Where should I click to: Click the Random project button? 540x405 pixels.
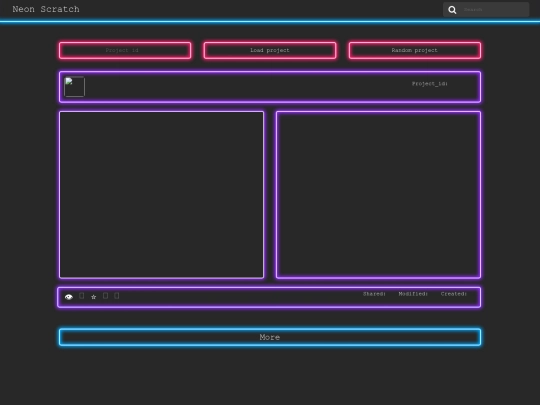(x=415, y=50)
